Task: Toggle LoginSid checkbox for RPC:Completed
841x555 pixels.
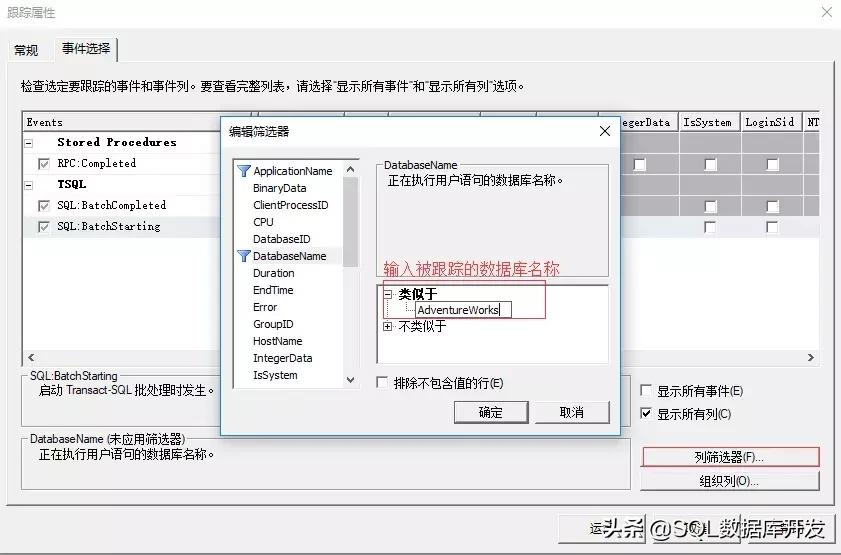Action: click(772, 164)
